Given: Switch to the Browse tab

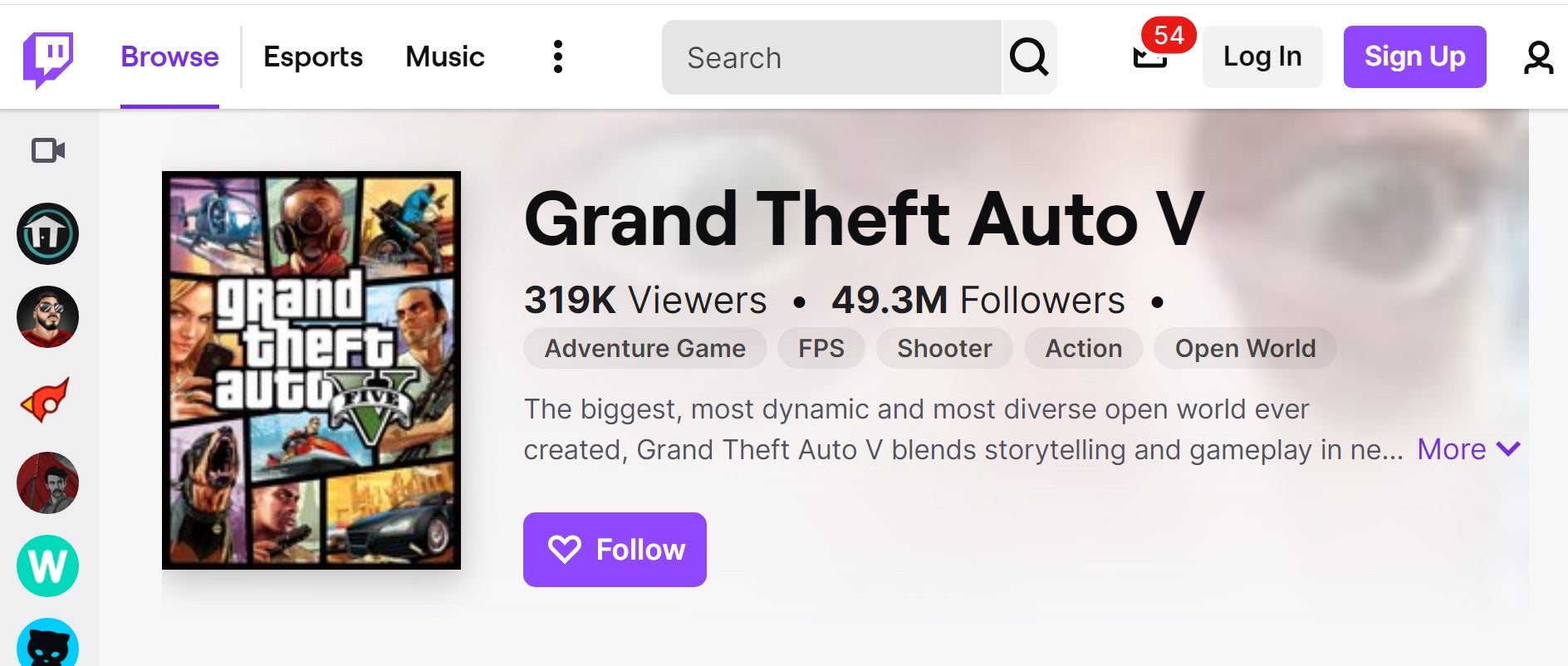Looking at the screenshot, I should [x=169, y=56].
